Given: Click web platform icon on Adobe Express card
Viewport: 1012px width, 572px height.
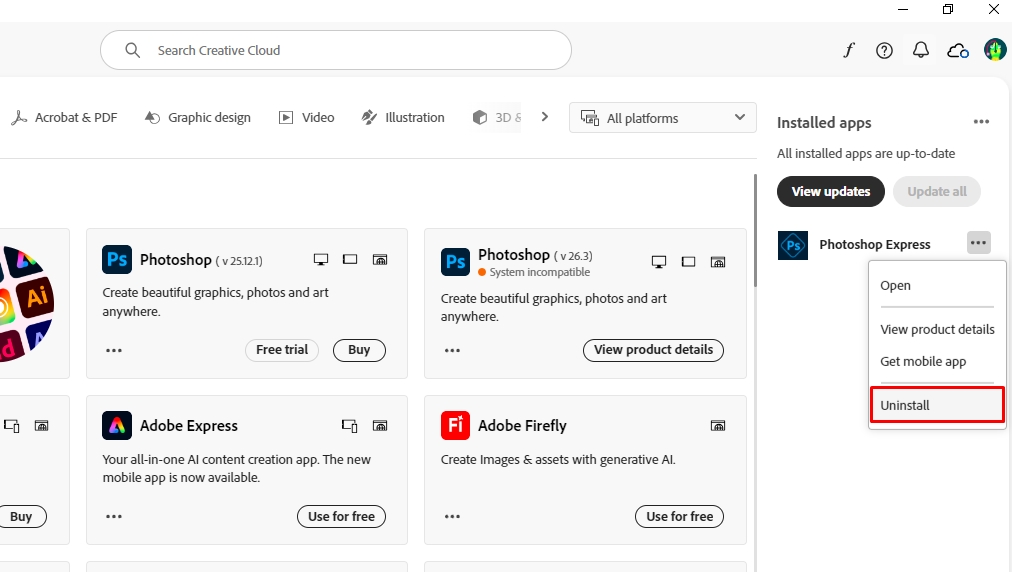Looking at the screenshot, I should tap(380, 425).
